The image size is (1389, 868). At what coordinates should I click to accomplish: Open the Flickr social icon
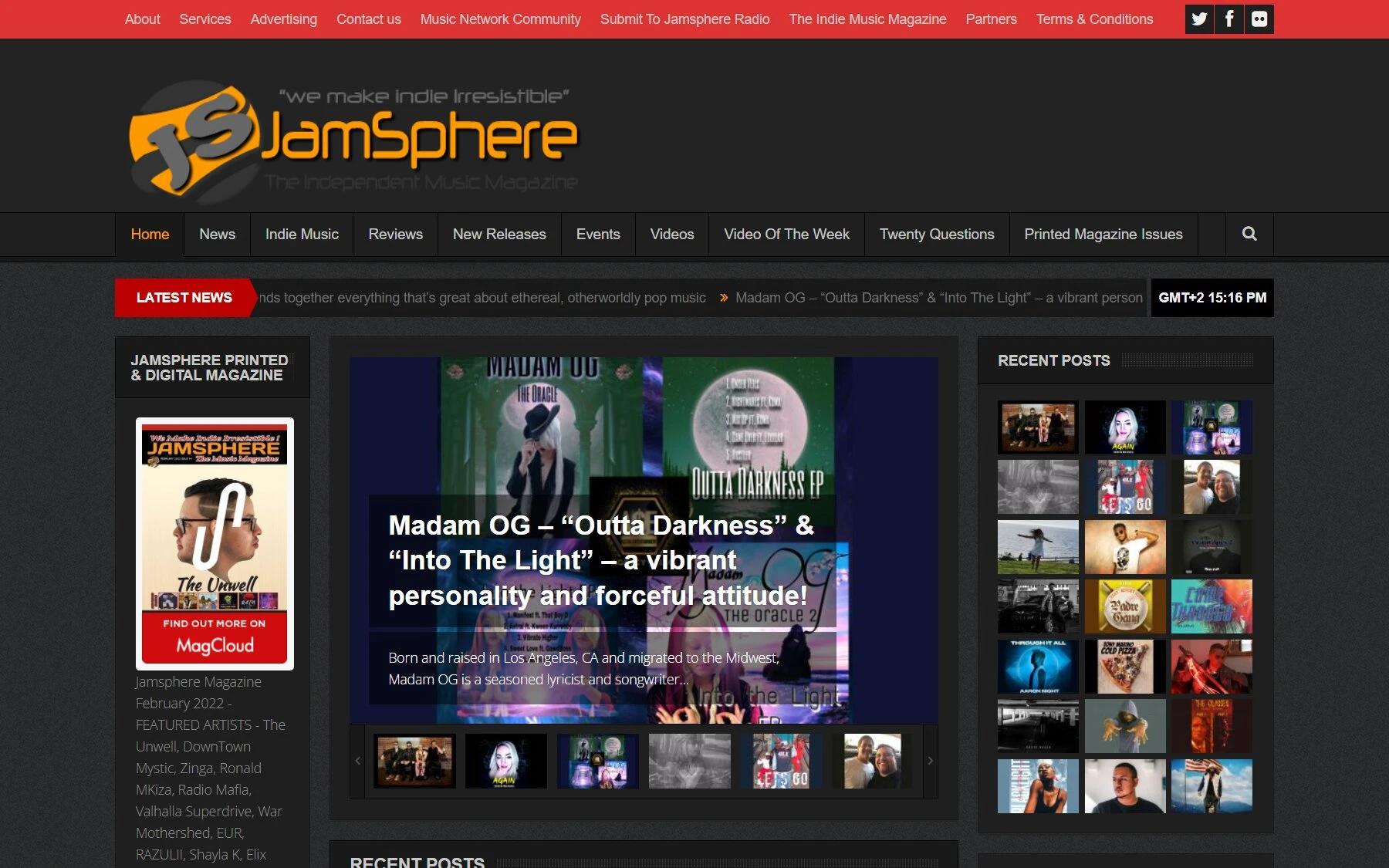(x=1259, y=19)
